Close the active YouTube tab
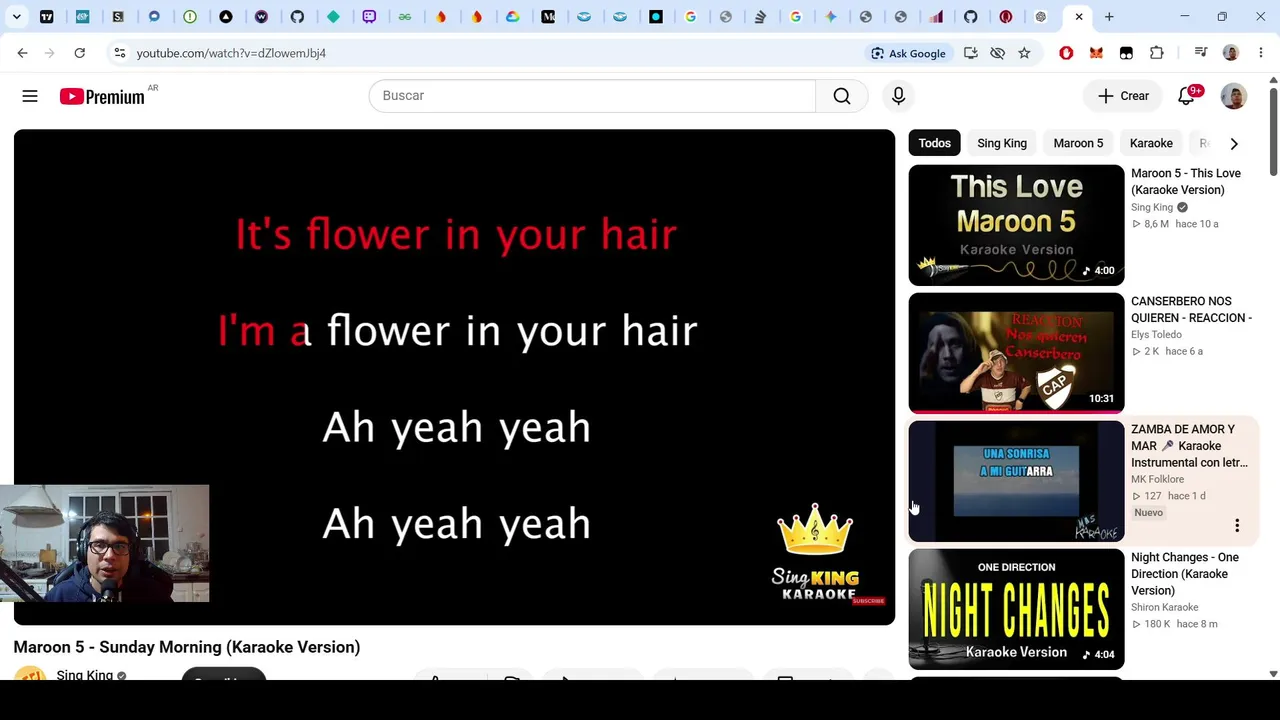Image resolution: width=1280 pixels, height=720 pixels. [x=1079, y=17]
